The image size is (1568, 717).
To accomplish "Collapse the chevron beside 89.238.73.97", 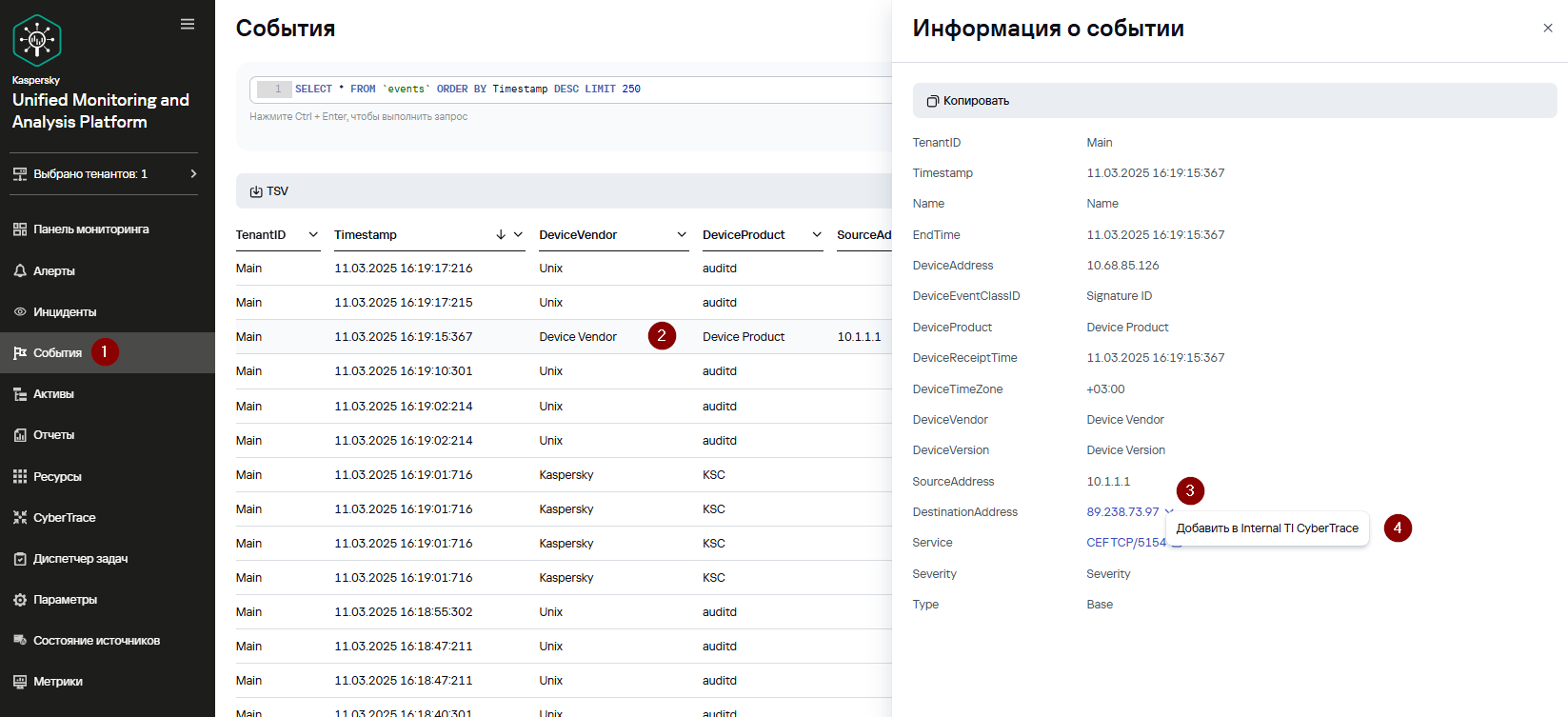I will pyautogui.click(x=1169, y=512).
